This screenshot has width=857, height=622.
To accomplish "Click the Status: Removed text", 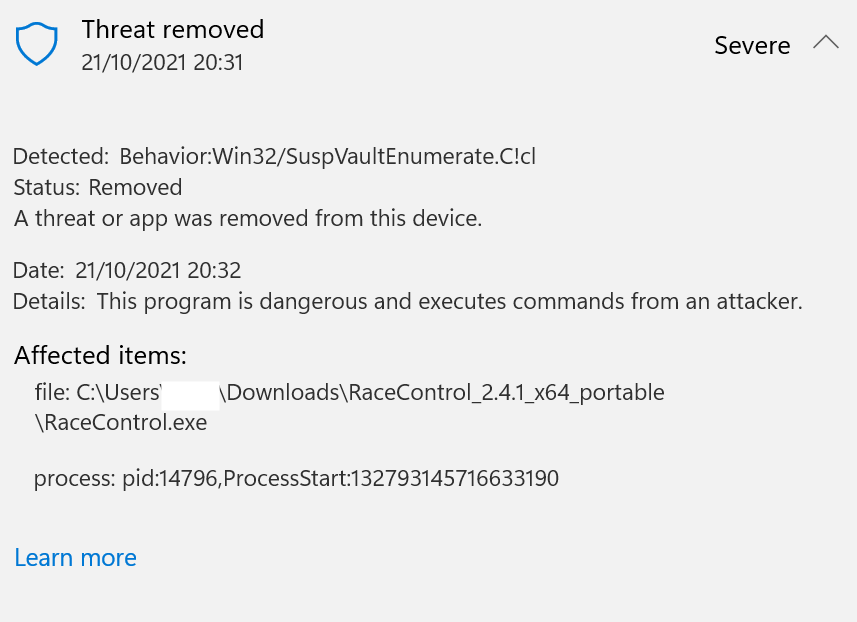I will [x=97, y=187].
